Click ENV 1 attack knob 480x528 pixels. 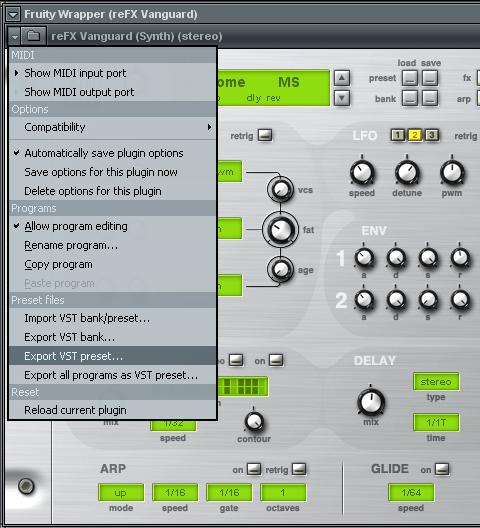[x=364, y=258]
